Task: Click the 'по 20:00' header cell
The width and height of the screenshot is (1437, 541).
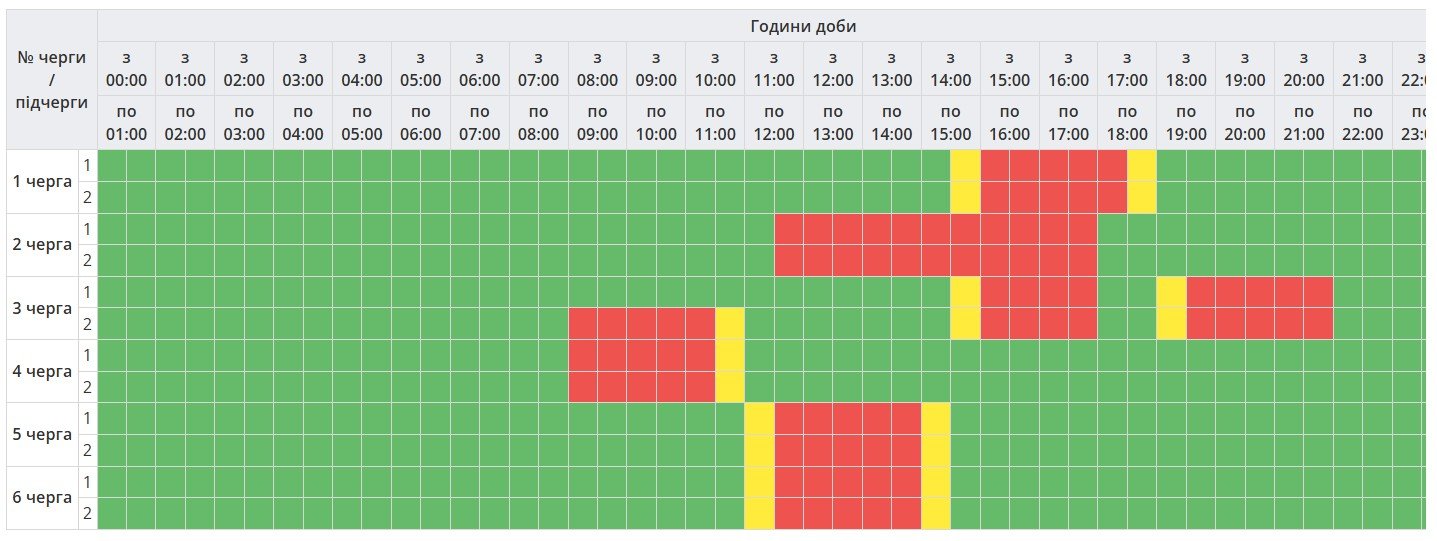Action: click(x=1245, y=122)
